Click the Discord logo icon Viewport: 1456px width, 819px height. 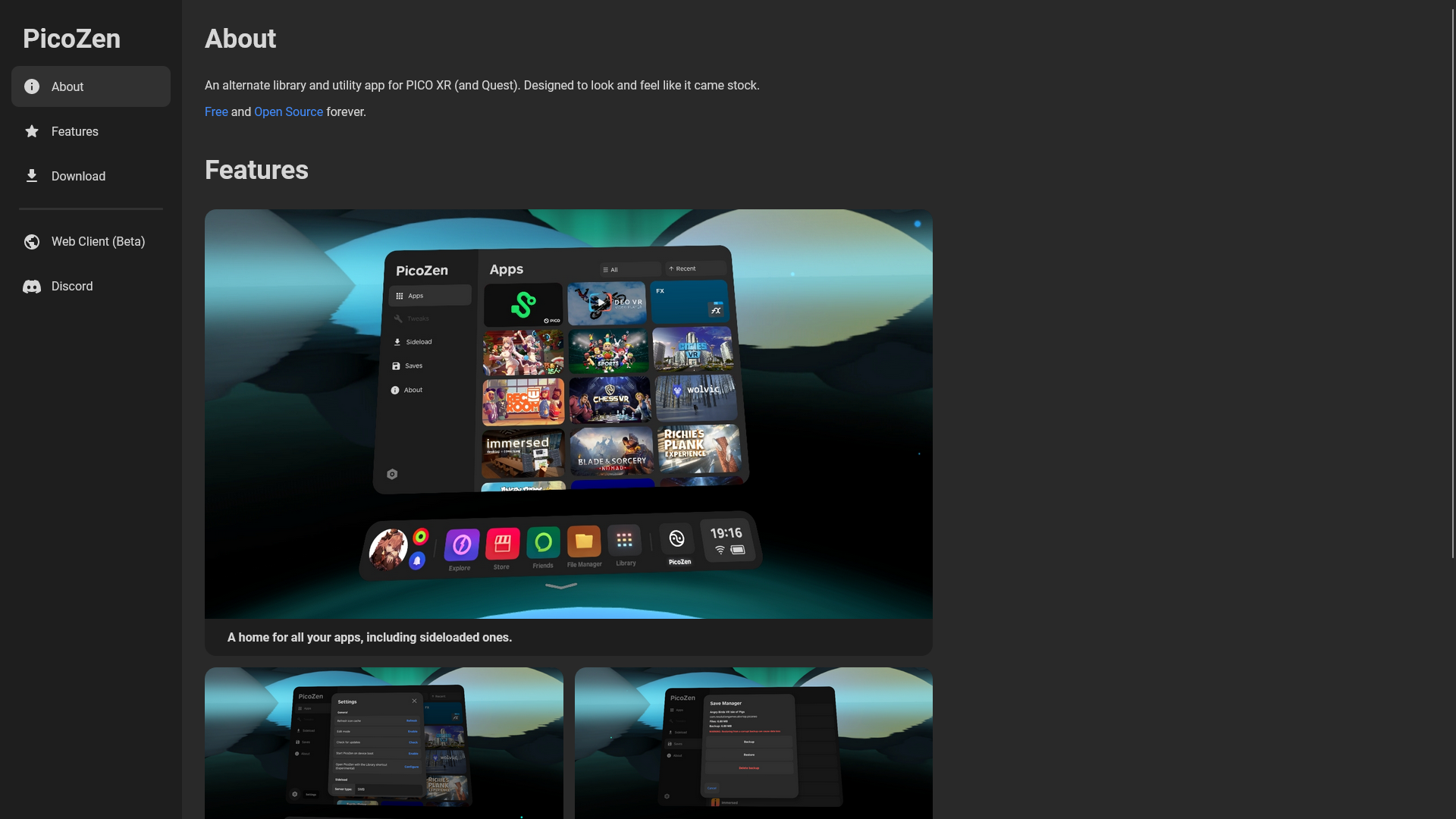[32, 286]
